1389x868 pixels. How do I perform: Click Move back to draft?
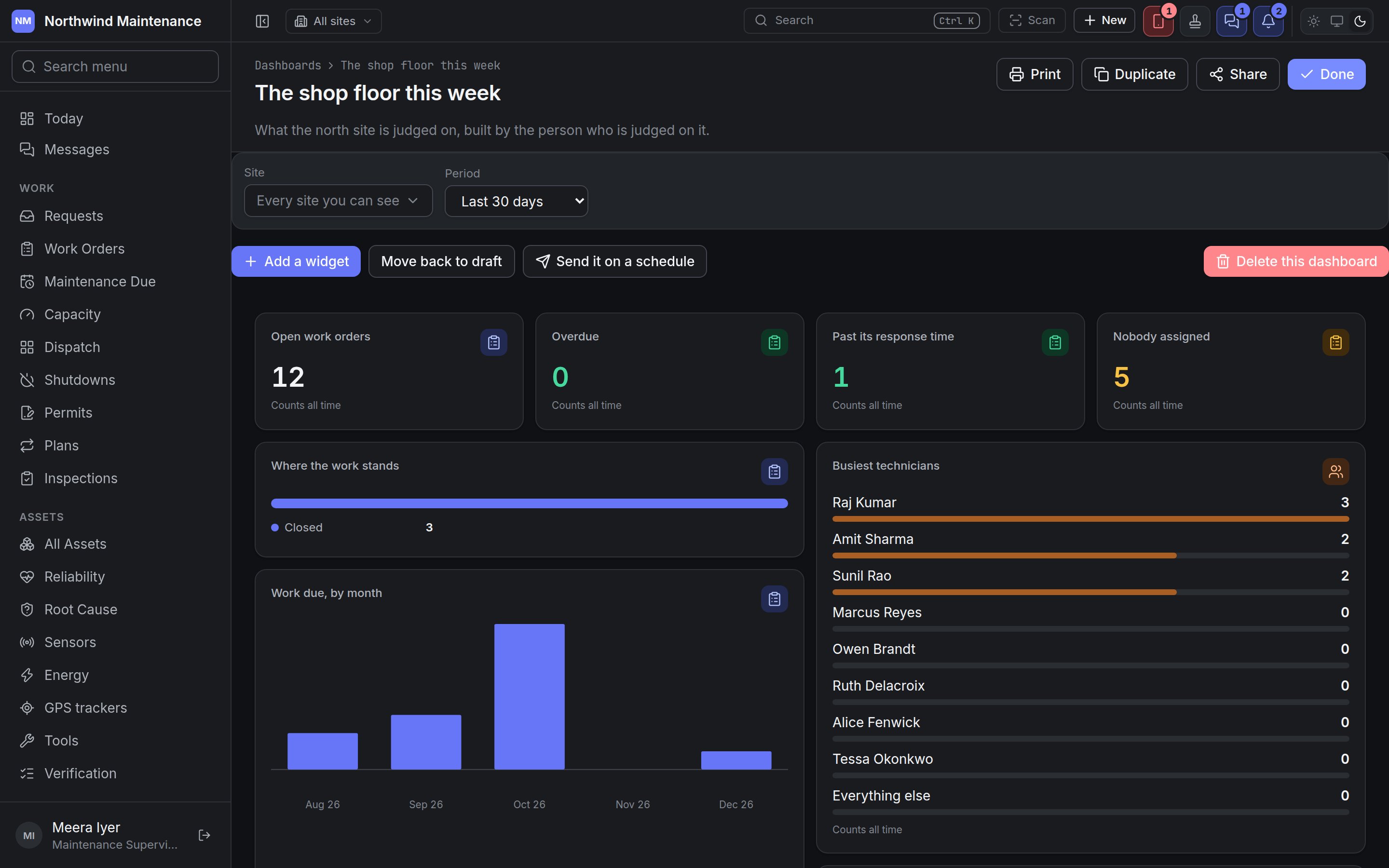[x=441, y=262]
